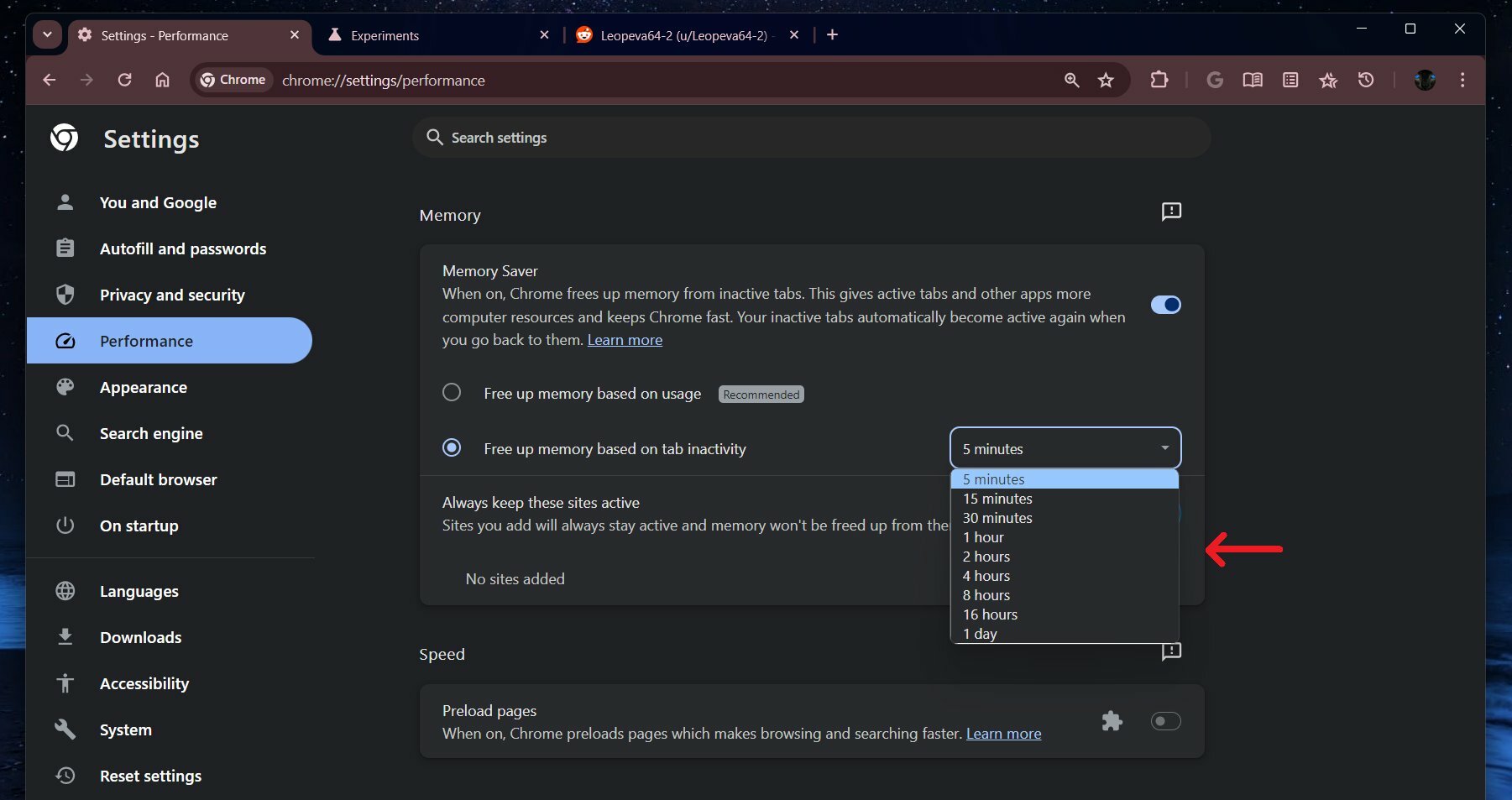Screen dimensions: 1512x800
Task: Open Memory Saver Learn more link
Action: [625, 340]
